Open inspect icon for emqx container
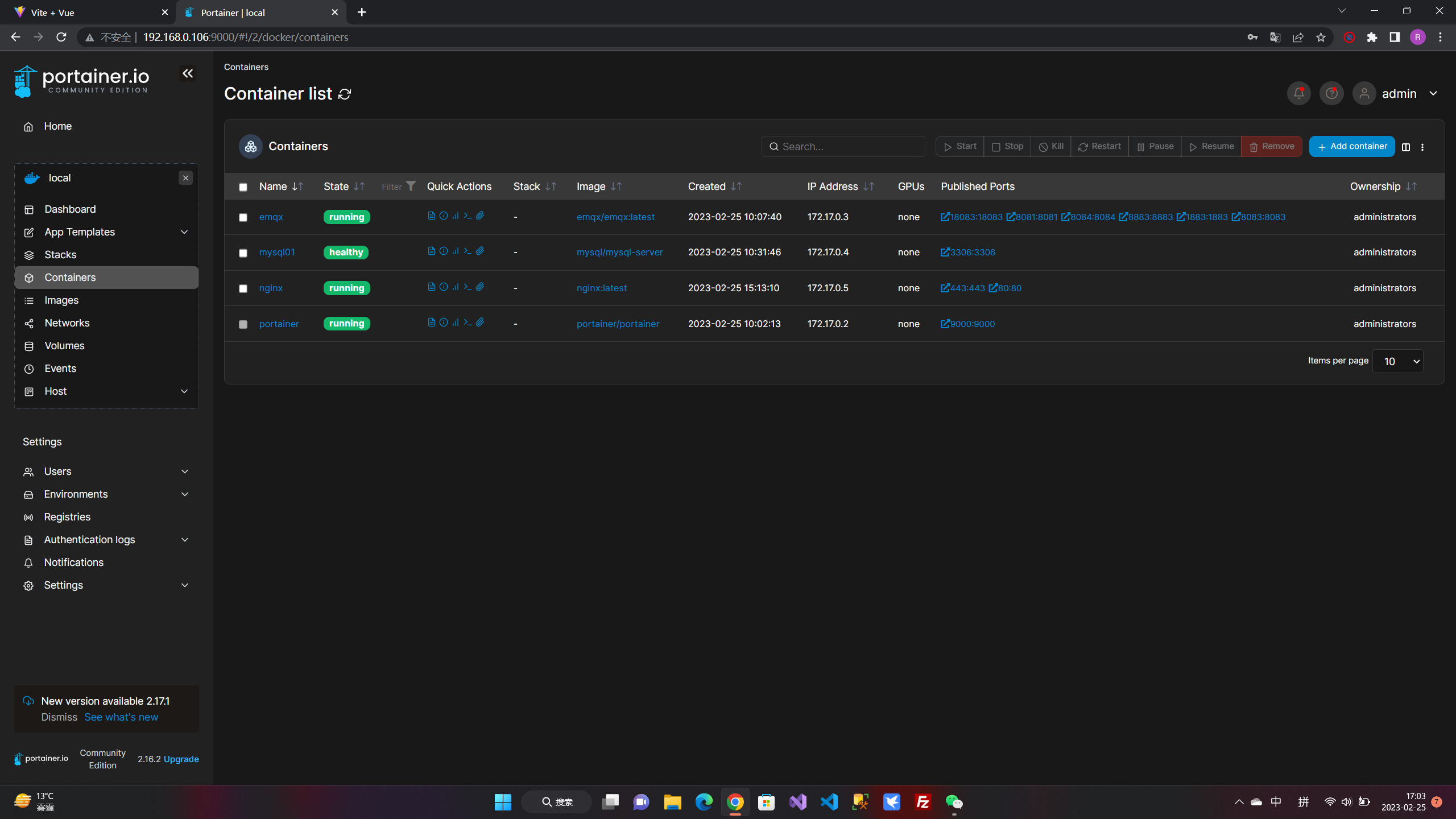This screenshot has width=1456, height=819. [444, 216]
